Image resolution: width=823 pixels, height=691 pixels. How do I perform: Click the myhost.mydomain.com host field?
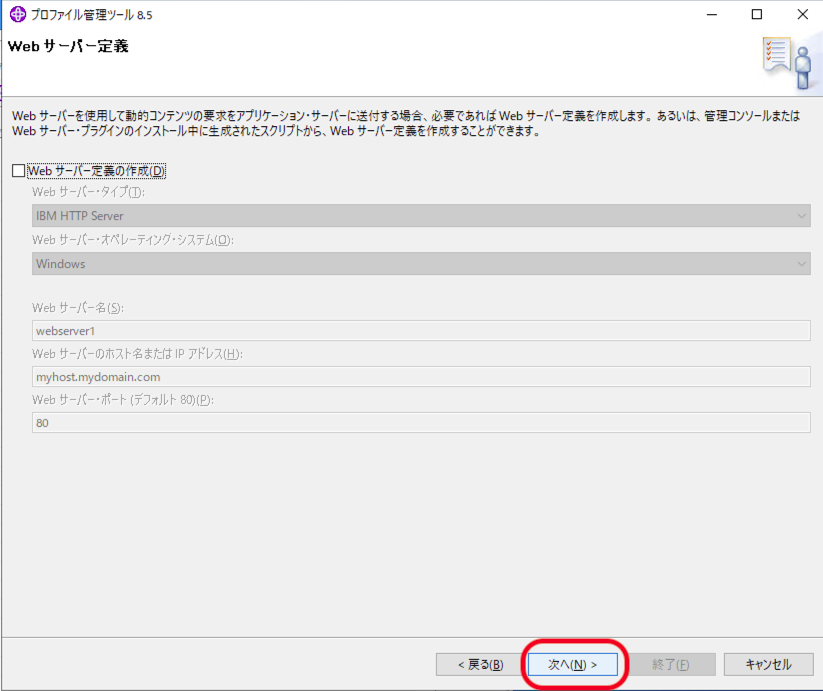[x=421, y=377]
